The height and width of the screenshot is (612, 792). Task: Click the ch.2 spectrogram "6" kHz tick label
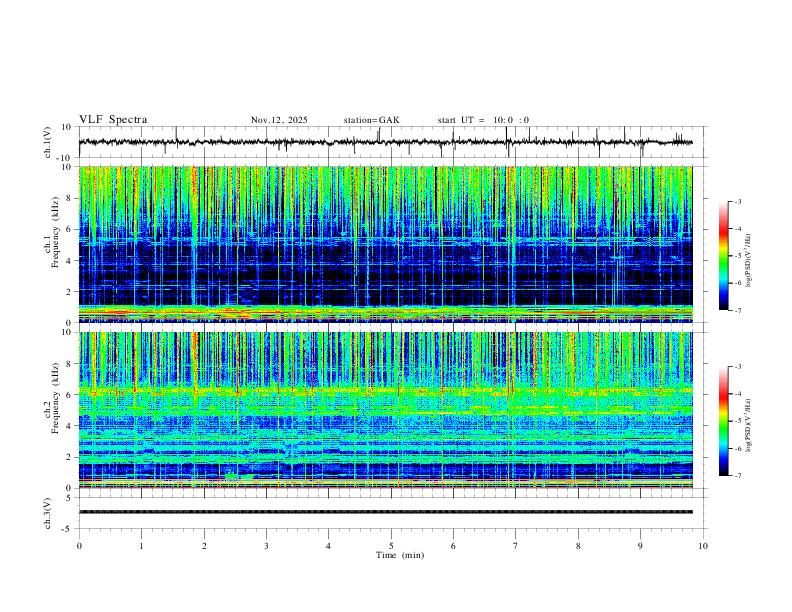(69, 395)
